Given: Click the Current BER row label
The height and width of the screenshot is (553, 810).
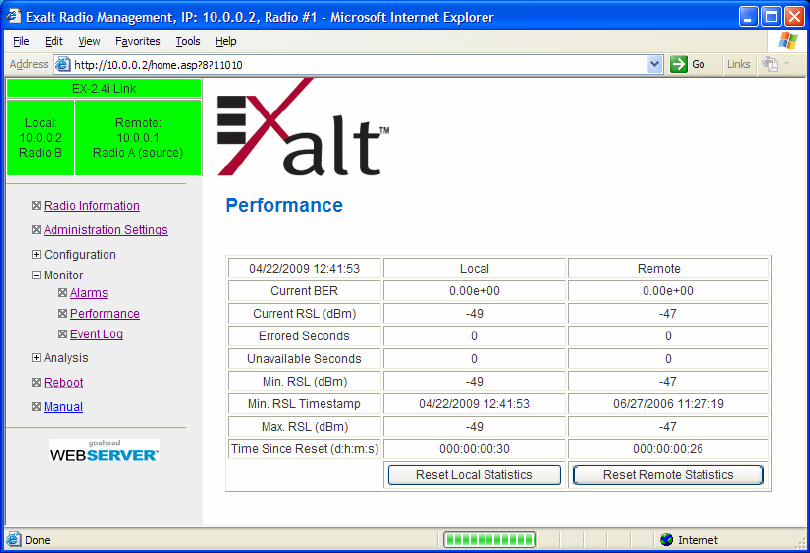Looking at the screenshot, I should click(304, 291).
